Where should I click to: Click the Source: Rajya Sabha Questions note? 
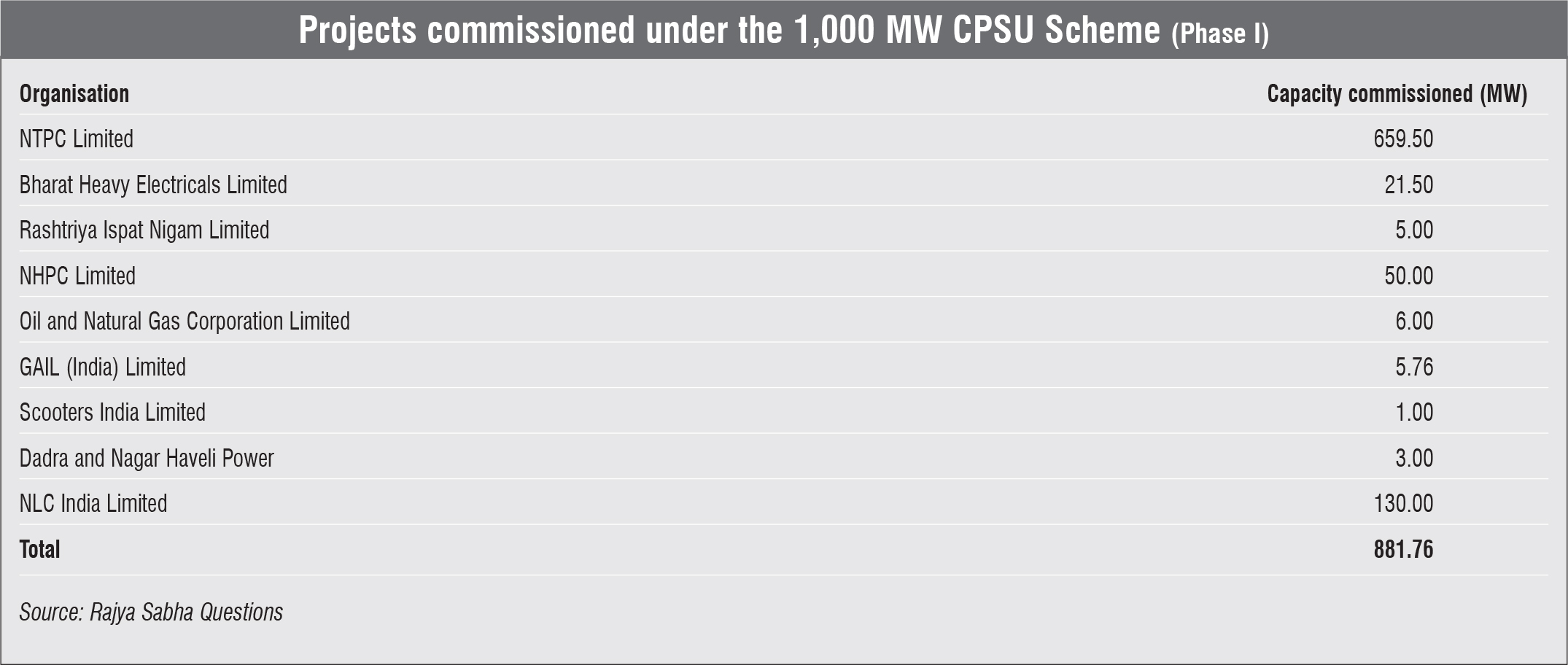coord(151,612)
